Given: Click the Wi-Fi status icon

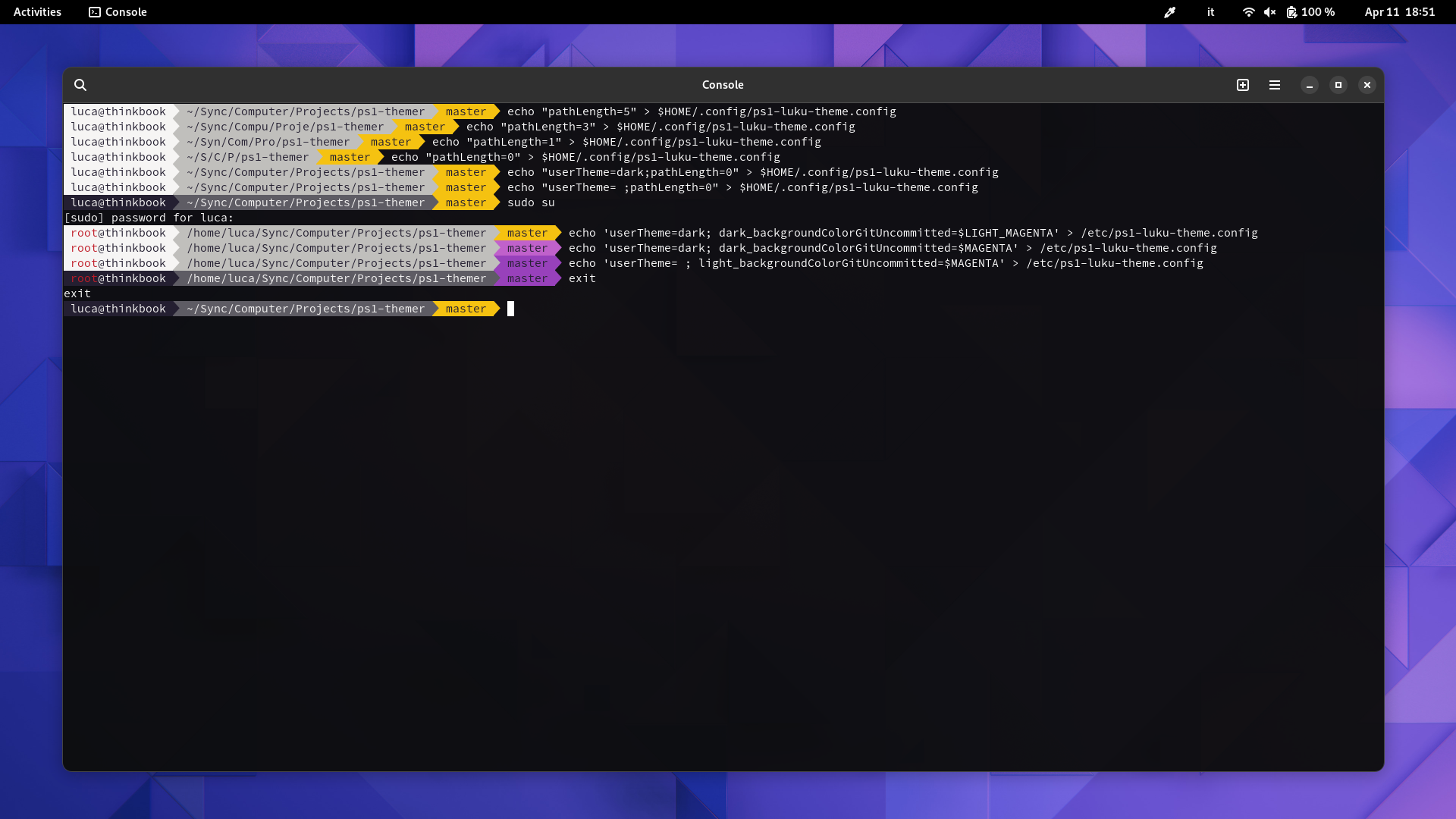Looking at the screenshot, I should pyautogui.click(x=1248, y=12).
